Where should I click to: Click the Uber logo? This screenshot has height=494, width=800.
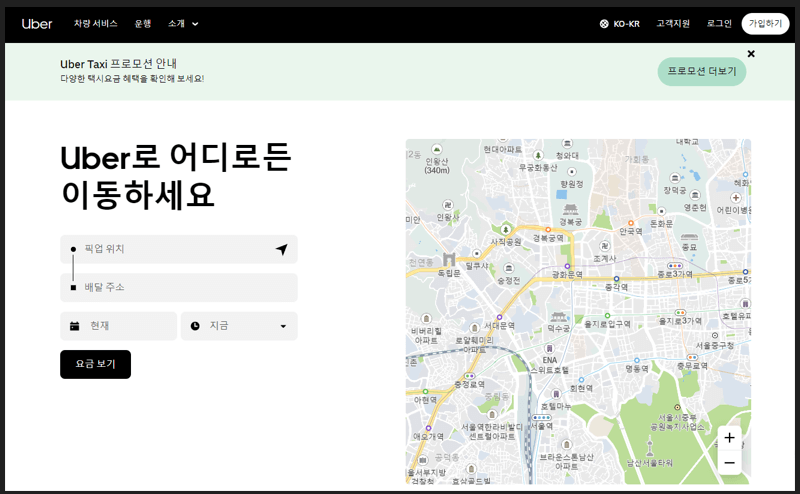coord(37,24)
